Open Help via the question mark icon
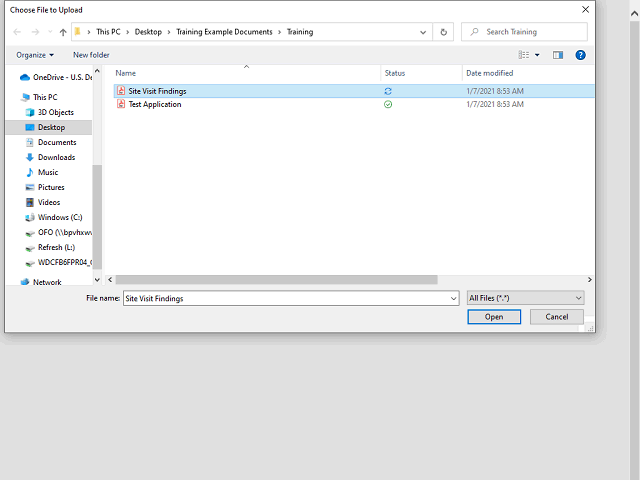Image resolution: width=640 pixels, height=480 pixels. coord(580,55)
